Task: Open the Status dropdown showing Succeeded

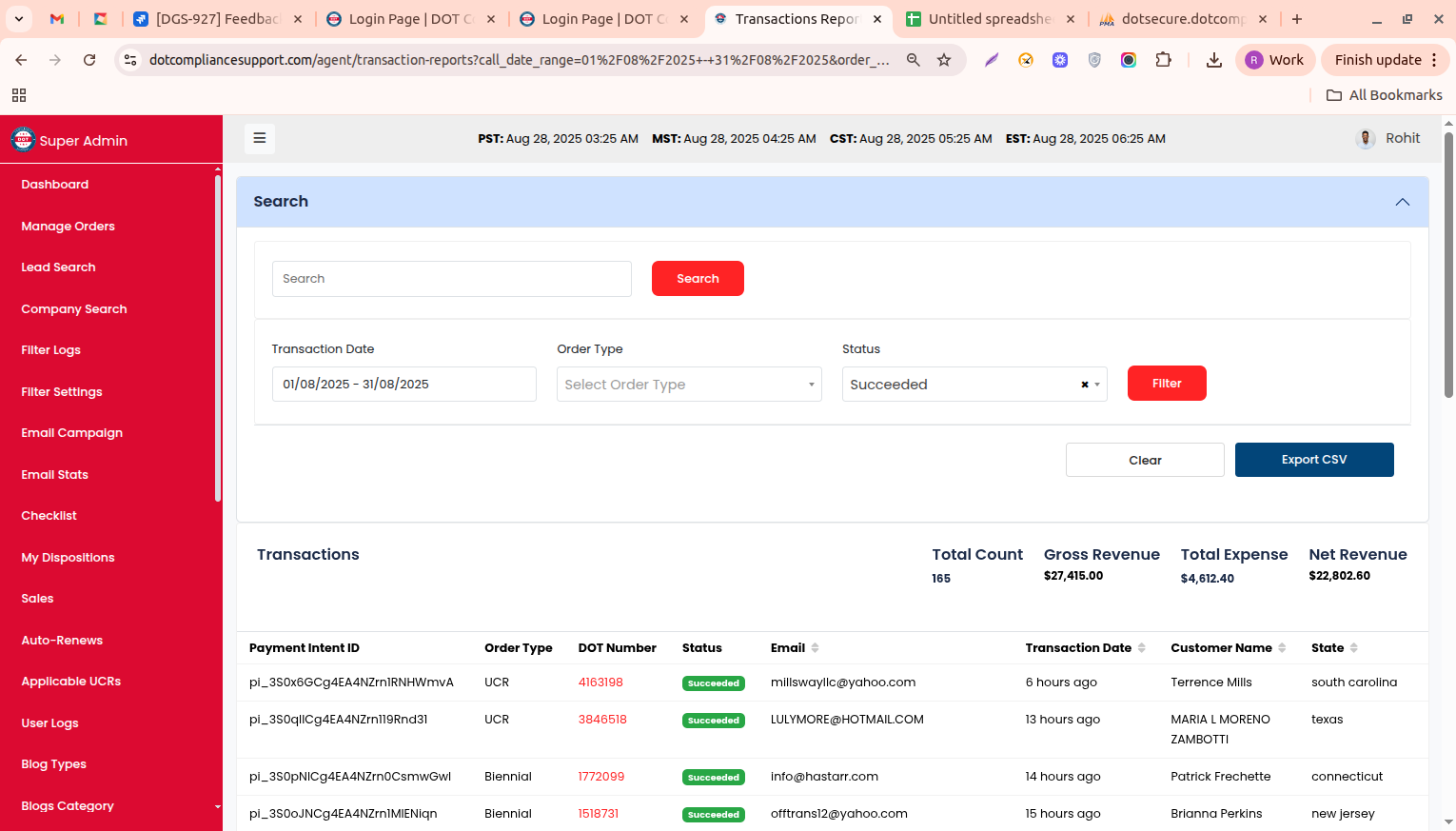Action: click(x=961, y=385)
